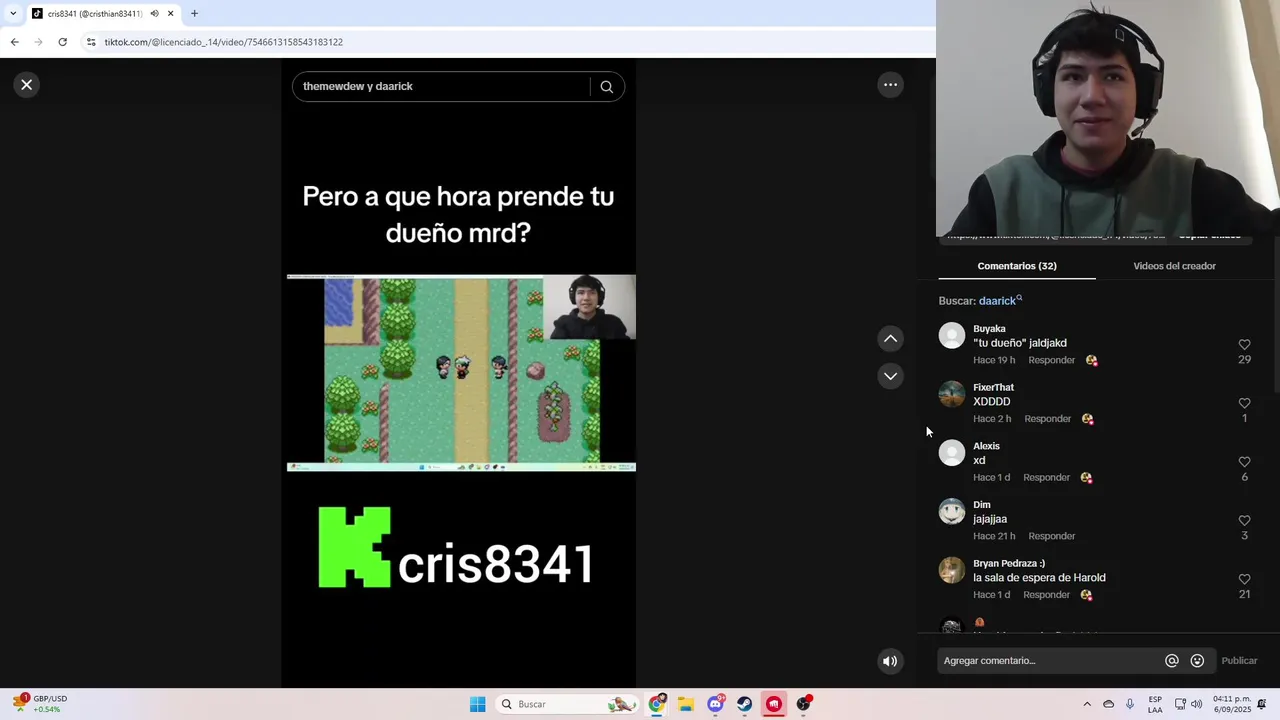Open the GBP/USD widget in taskbar
Image resolution: width=1280 pixels, height=720 pixels.
pos(40,704)
